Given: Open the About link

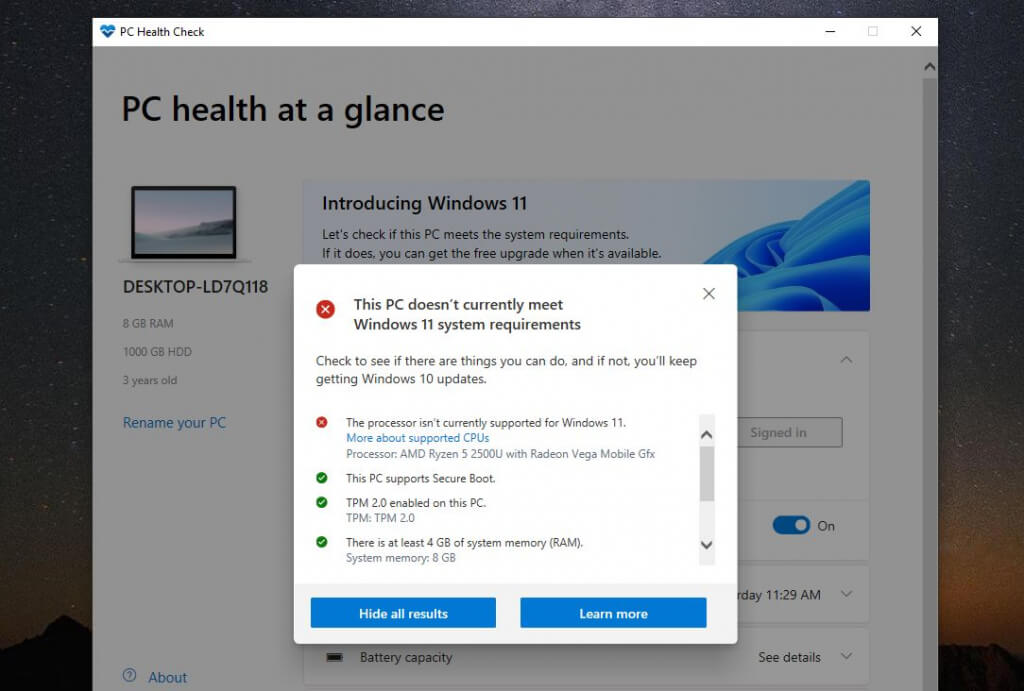Looking at the screenshot, I should coord(167,677).
